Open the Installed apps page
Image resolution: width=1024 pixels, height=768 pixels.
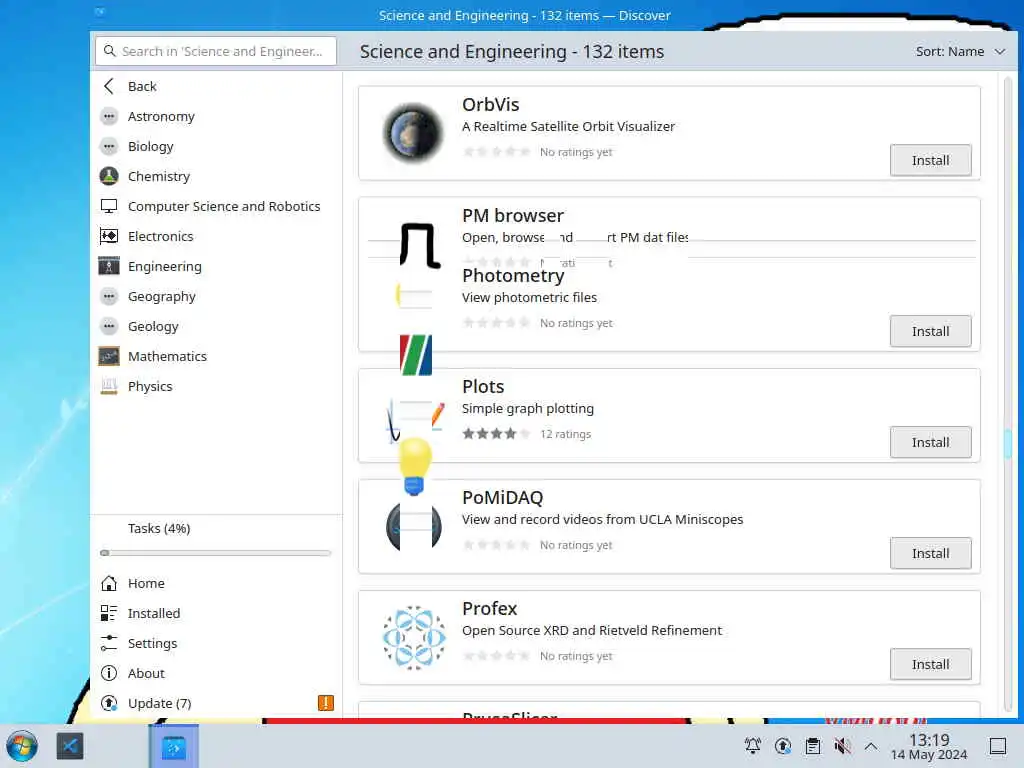tap(216, 613)
